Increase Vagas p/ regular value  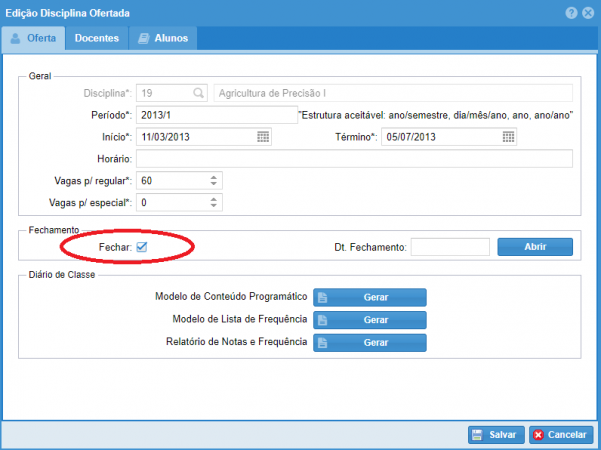(x=214, y=177)
